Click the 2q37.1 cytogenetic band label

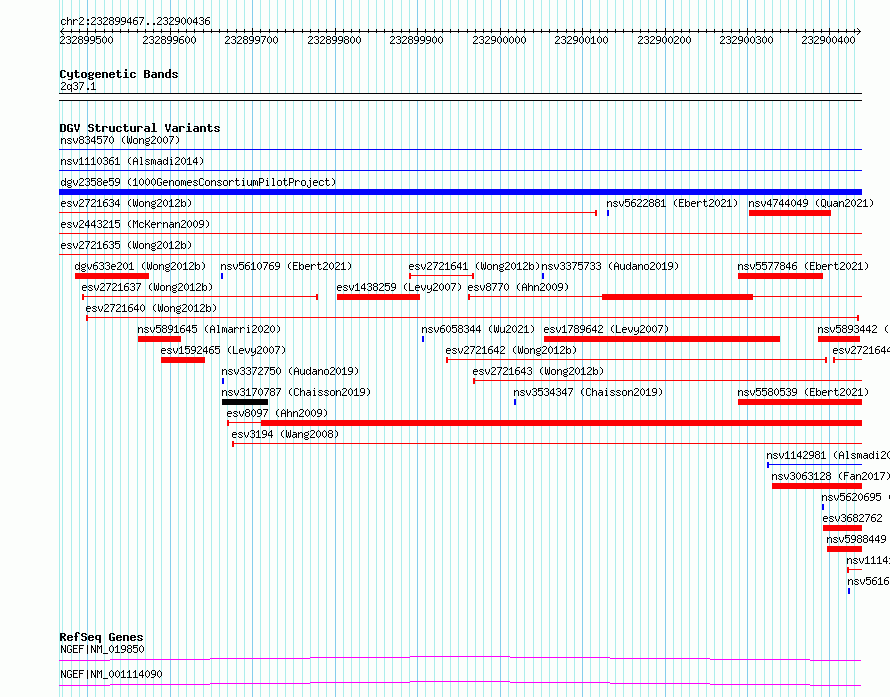click(x=78, y=86)
